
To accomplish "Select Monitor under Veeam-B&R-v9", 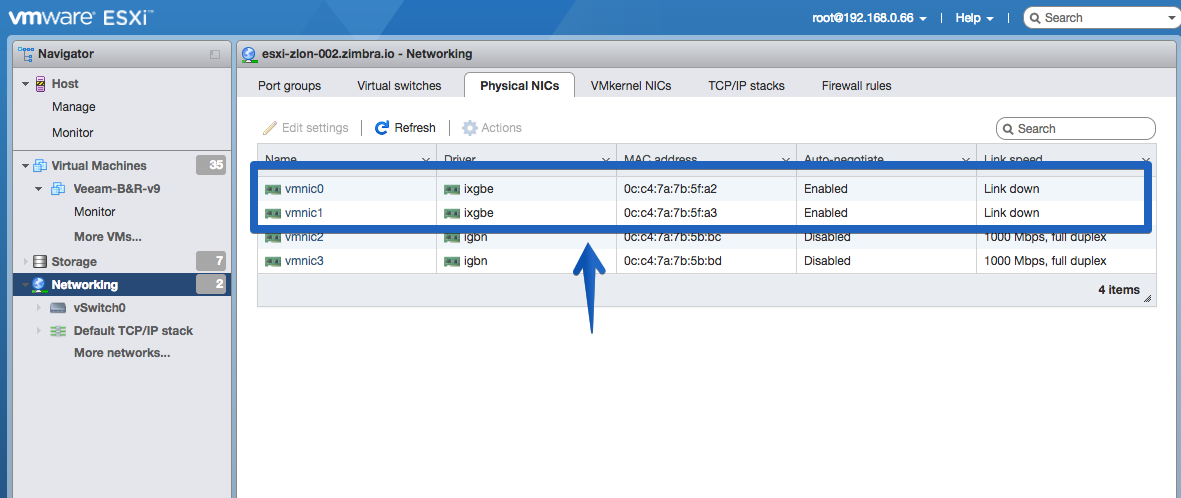I will [x=95, y=212].
